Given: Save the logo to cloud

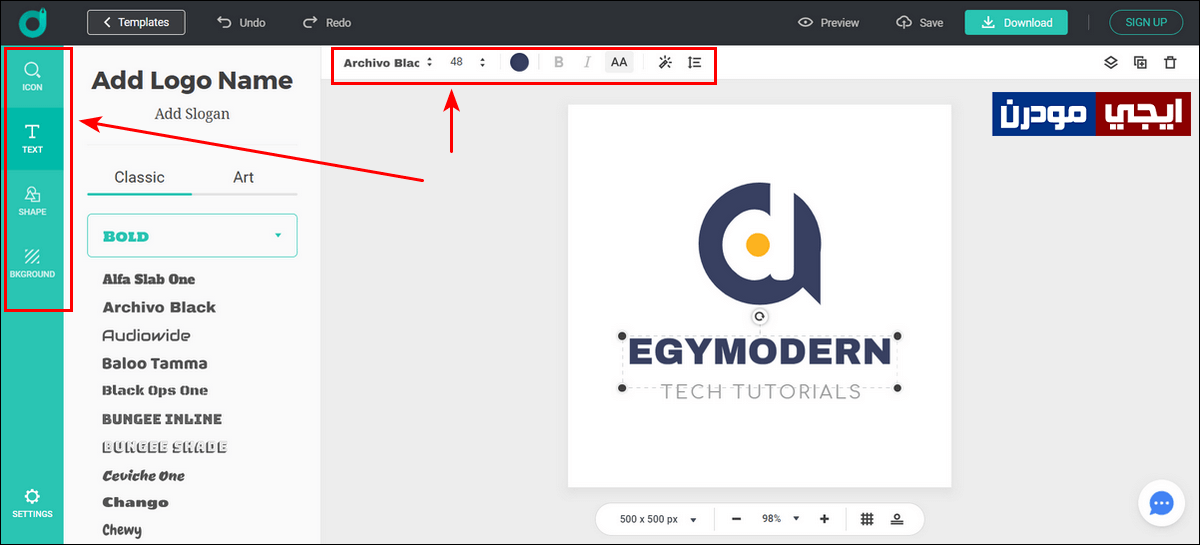Looking at the screenshot, I should tap(920, 22).
